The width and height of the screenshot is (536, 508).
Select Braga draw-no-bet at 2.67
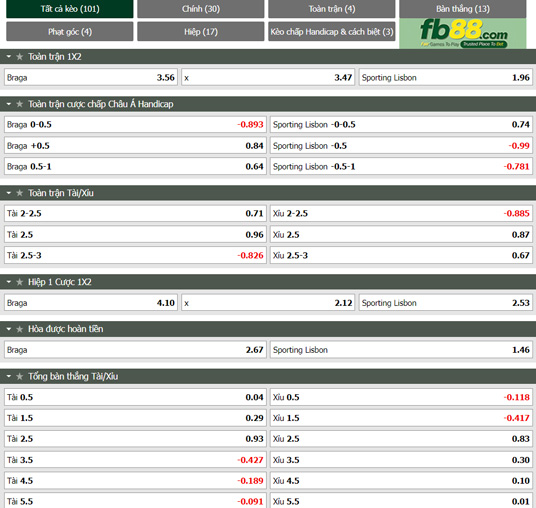pyautogui.click(x=135, y=350)
